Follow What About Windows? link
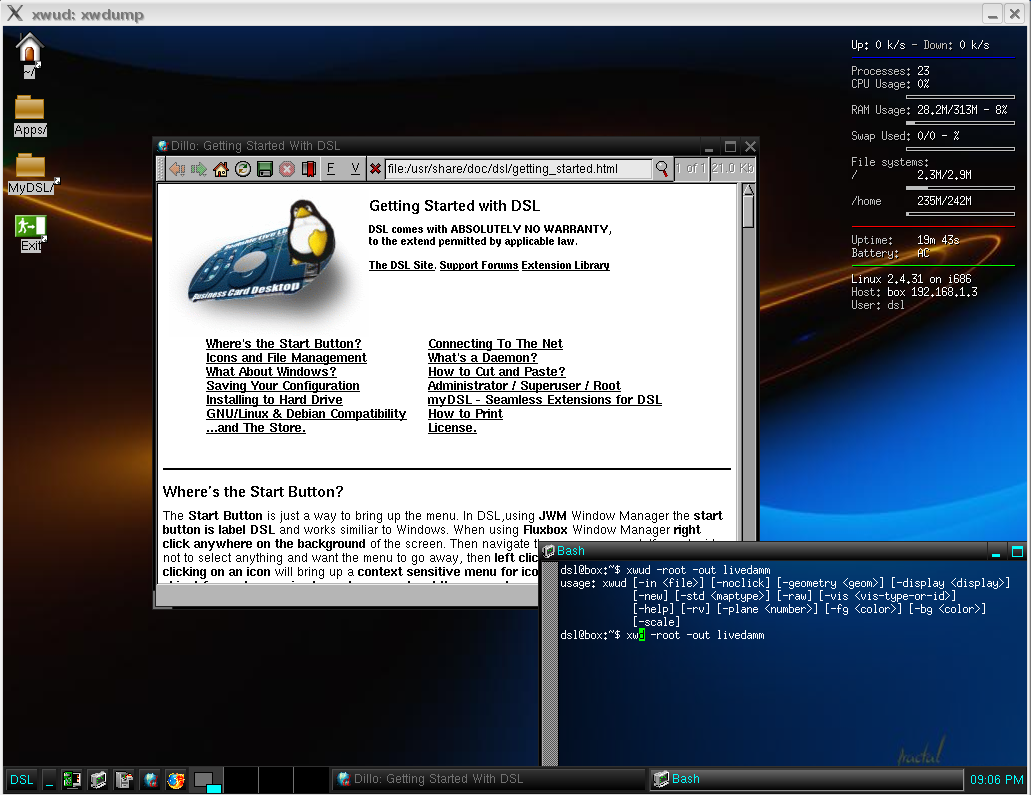This screenshot has height=795, width=1031. coord(271,372)
